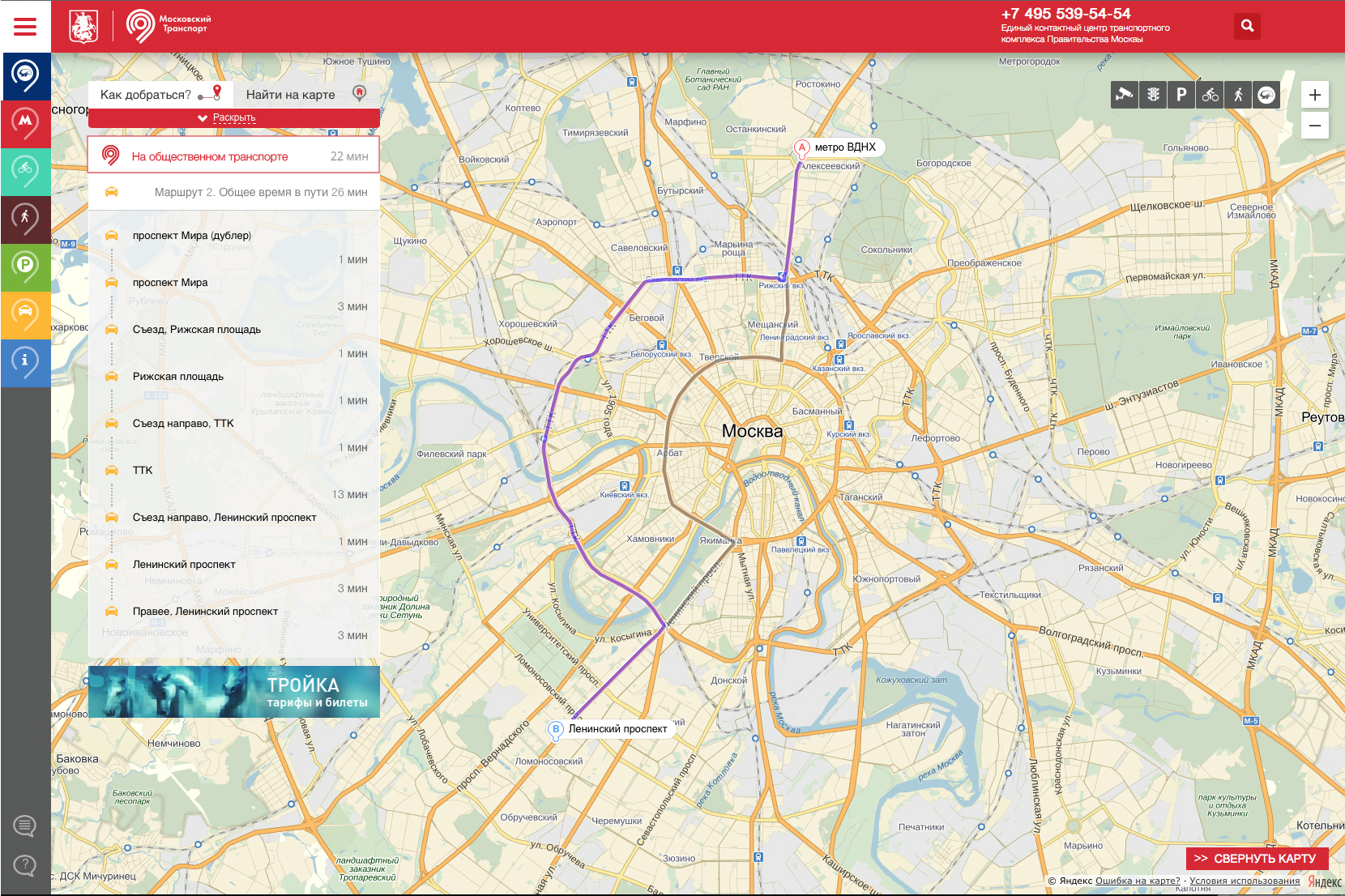Click route step Съезд направо, ТТК
The image size is (1345, 896).
(x=183, y=424)
